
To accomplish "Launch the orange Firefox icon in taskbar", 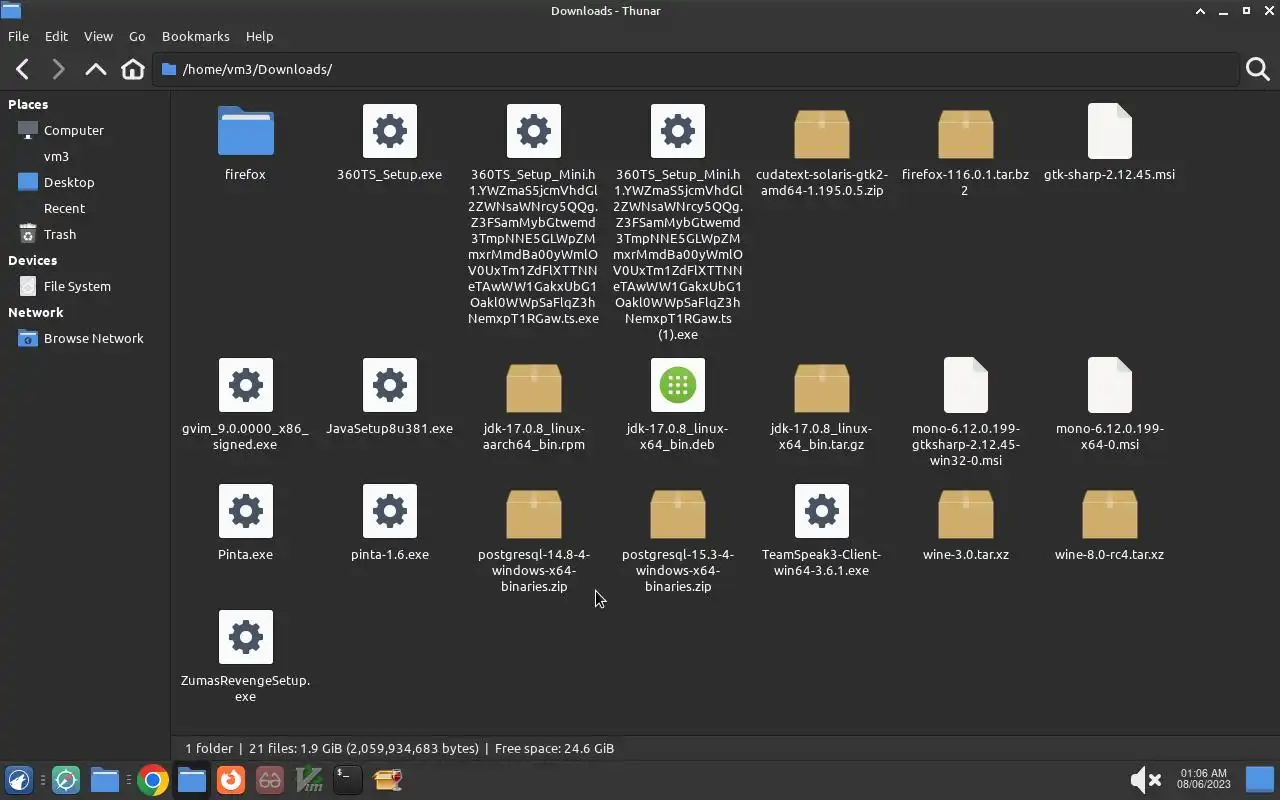I will 231,780.
